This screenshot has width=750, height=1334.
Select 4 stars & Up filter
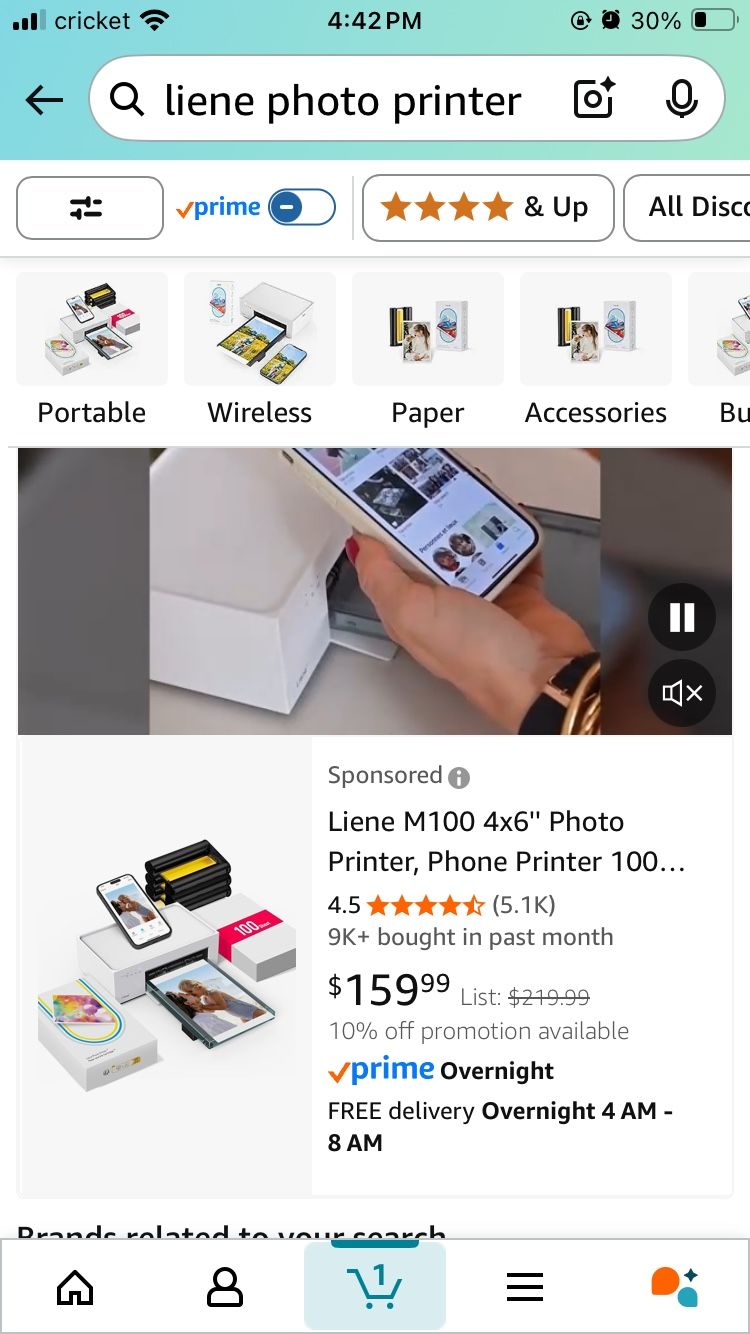pos(488,208)
